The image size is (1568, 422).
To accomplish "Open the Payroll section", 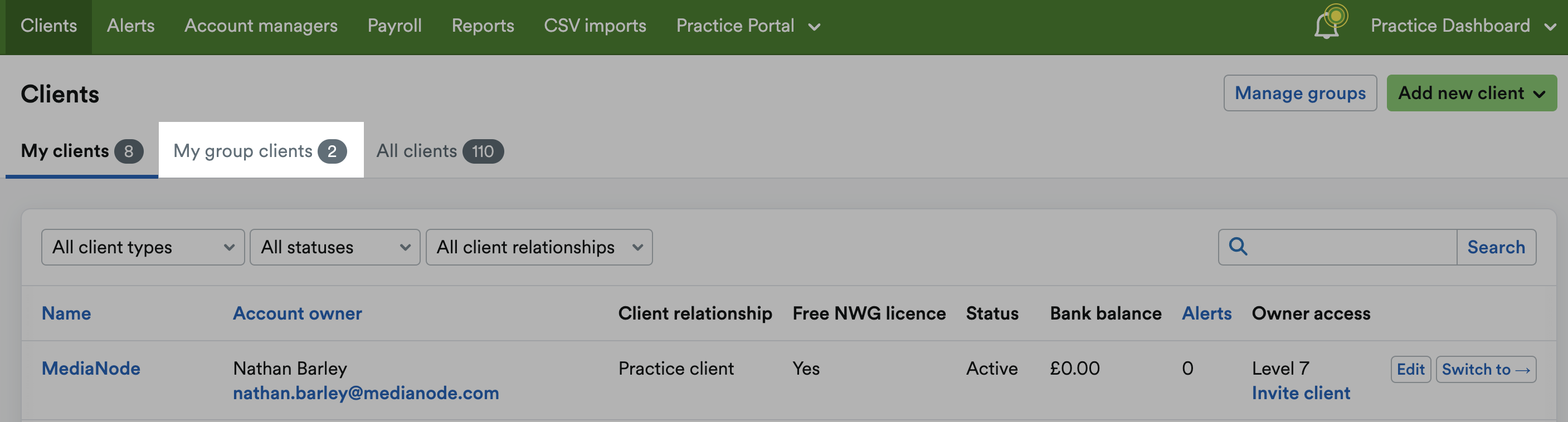I will coord(395,26).
